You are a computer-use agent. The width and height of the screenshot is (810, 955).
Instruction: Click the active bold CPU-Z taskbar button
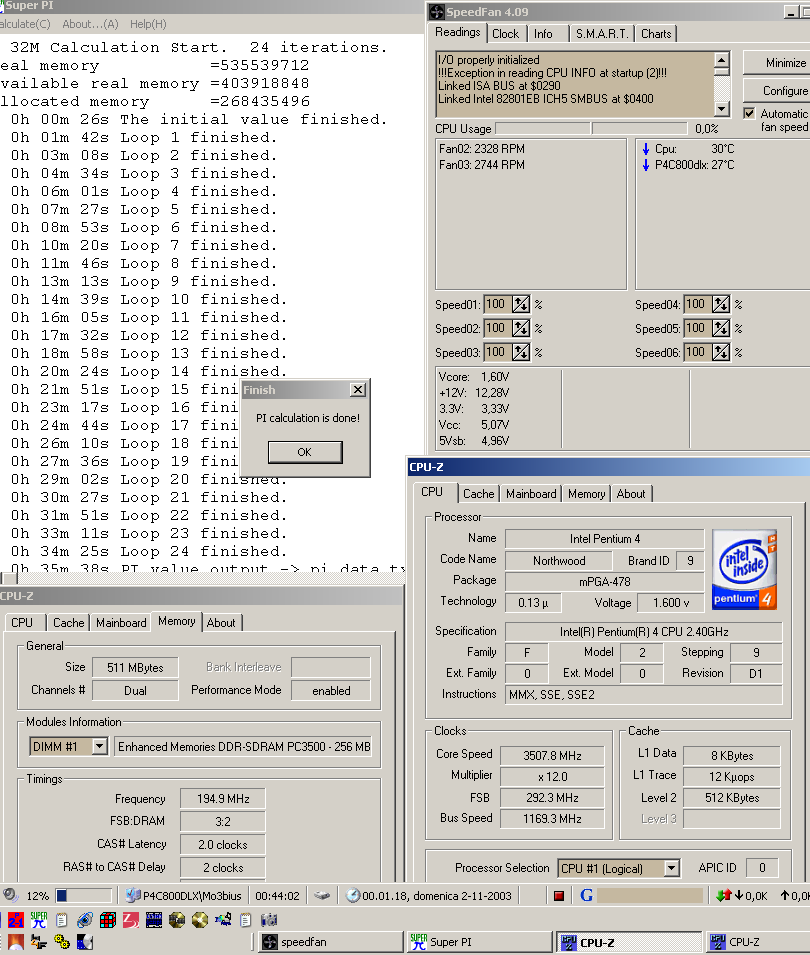(x=629, y=942)
